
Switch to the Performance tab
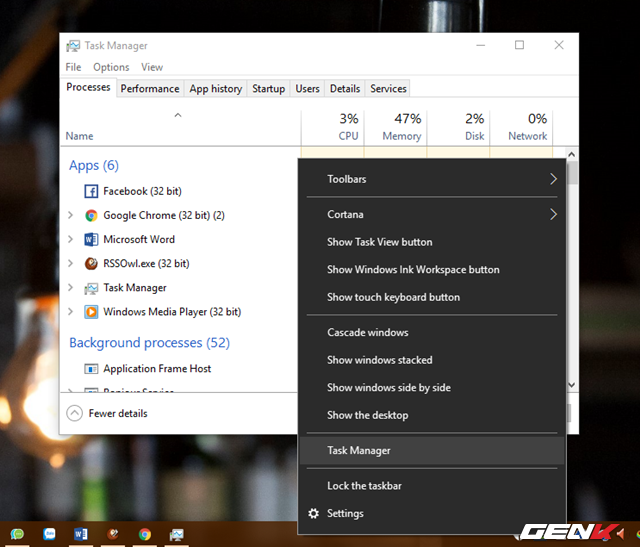coord(150,89)
